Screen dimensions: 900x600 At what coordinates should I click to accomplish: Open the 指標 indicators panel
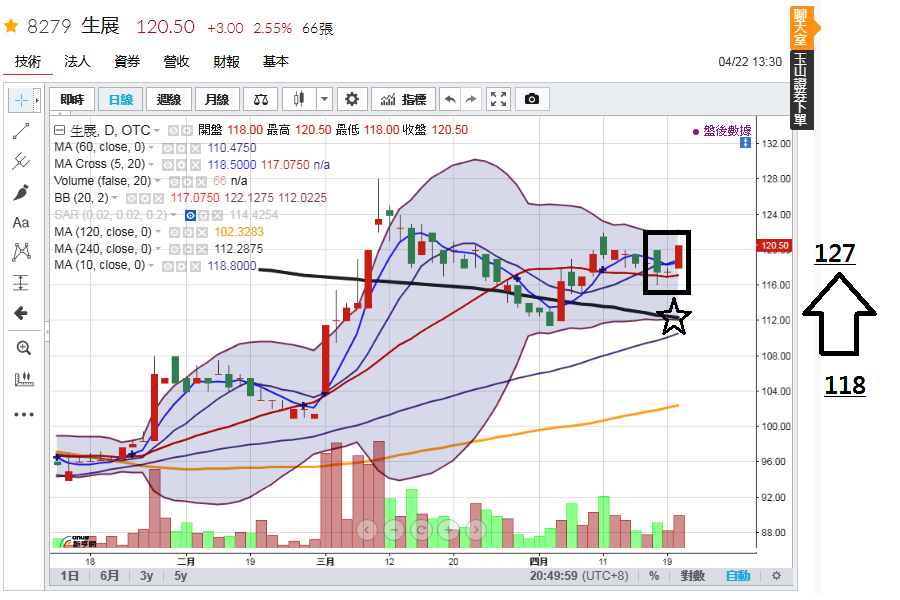(404, 99)
